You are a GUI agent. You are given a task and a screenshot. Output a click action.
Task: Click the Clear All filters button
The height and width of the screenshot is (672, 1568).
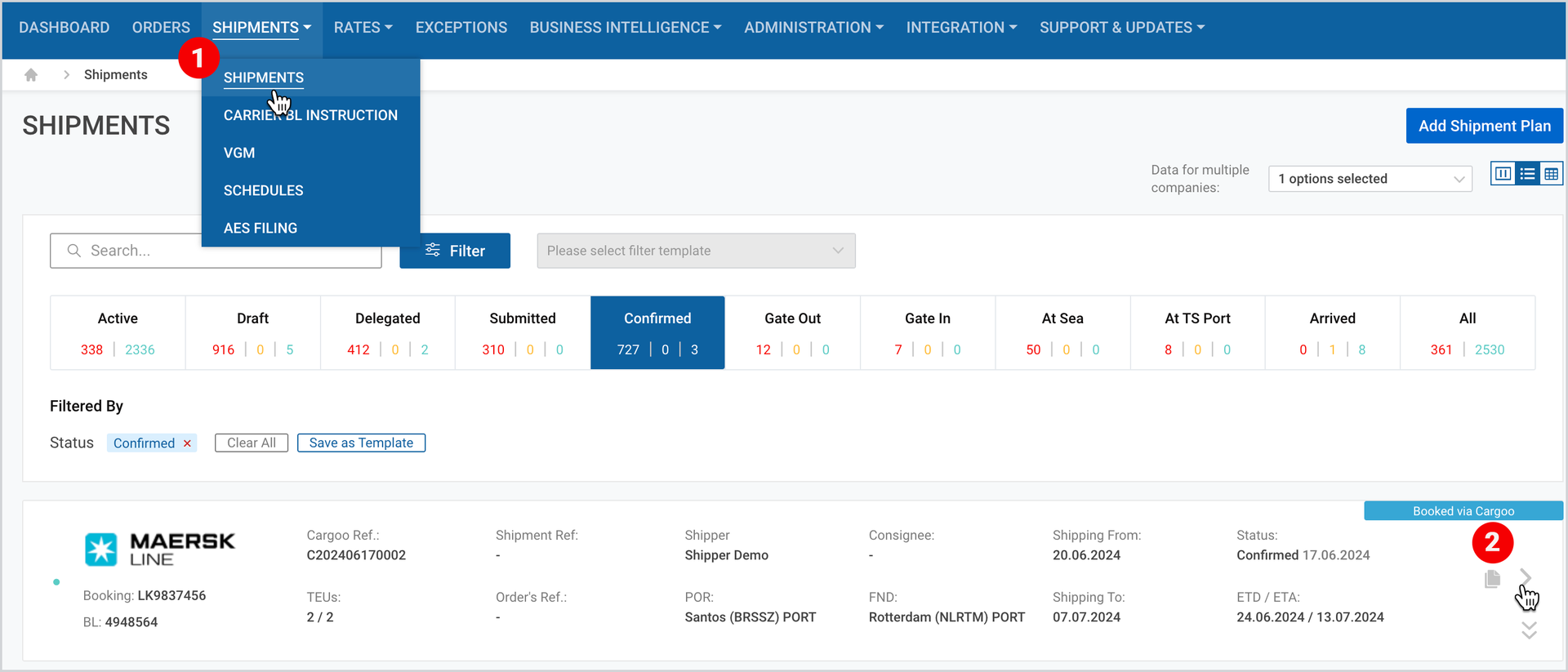point(252,443)
